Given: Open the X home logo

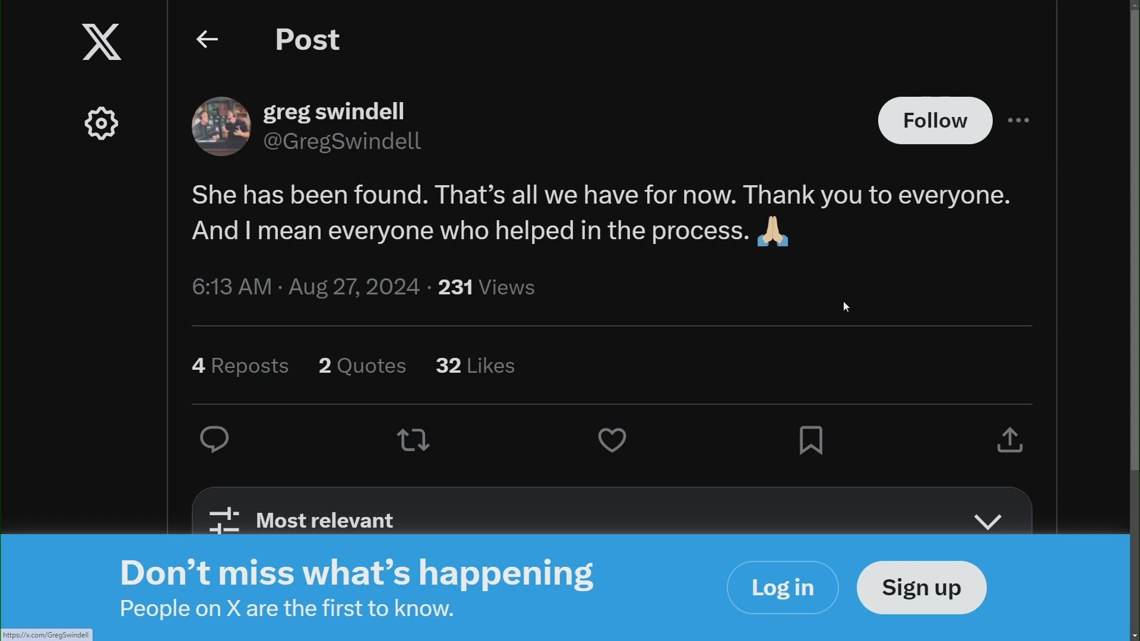Looking at the screenshot, I should 100,42.
